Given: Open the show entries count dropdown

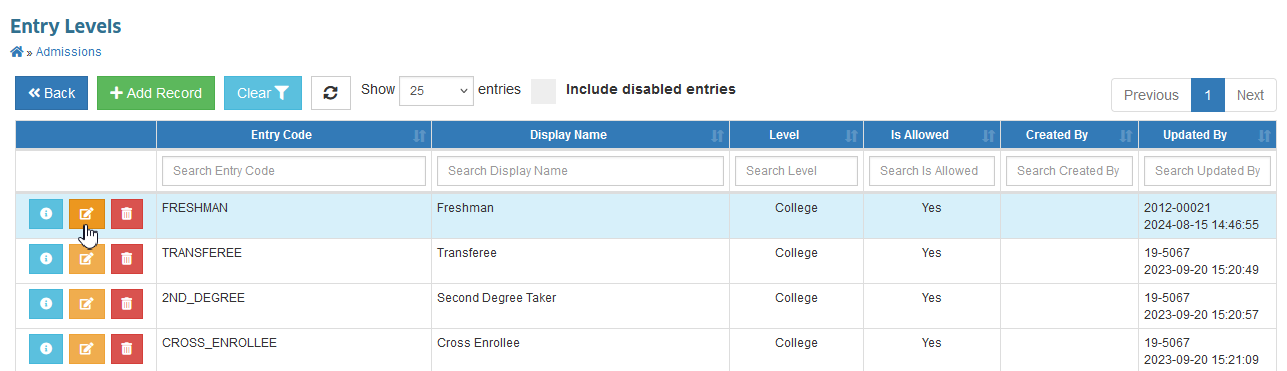Looking at the screenshot, I should (x=436, y=90).
